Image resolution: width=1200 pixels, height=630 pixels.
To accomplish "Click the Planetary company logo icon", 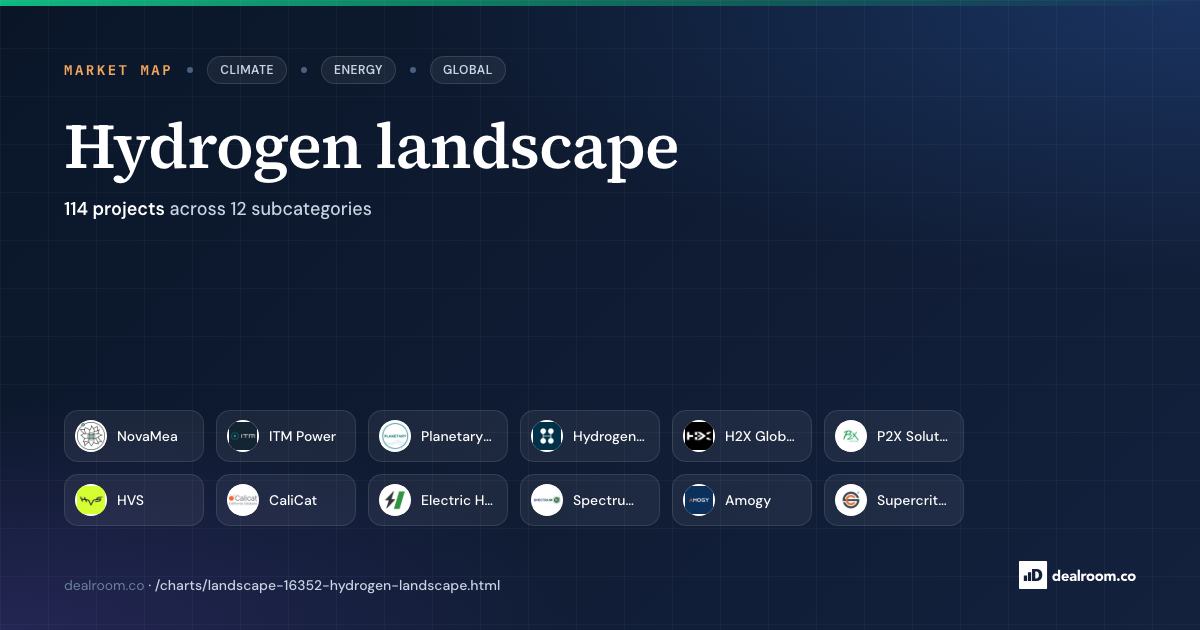I will (x=395, y=436).
